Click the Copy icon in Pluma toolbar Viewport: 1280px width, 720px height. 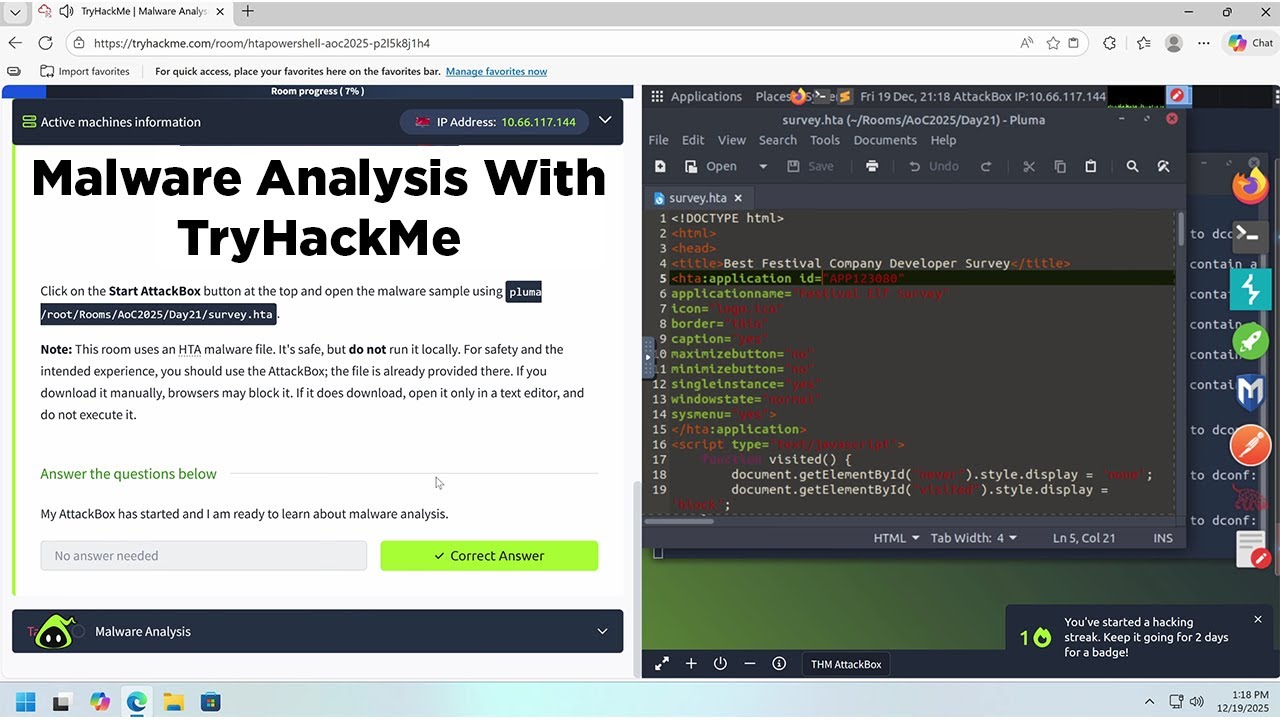pyautogui.click(x=1060, y=167)
